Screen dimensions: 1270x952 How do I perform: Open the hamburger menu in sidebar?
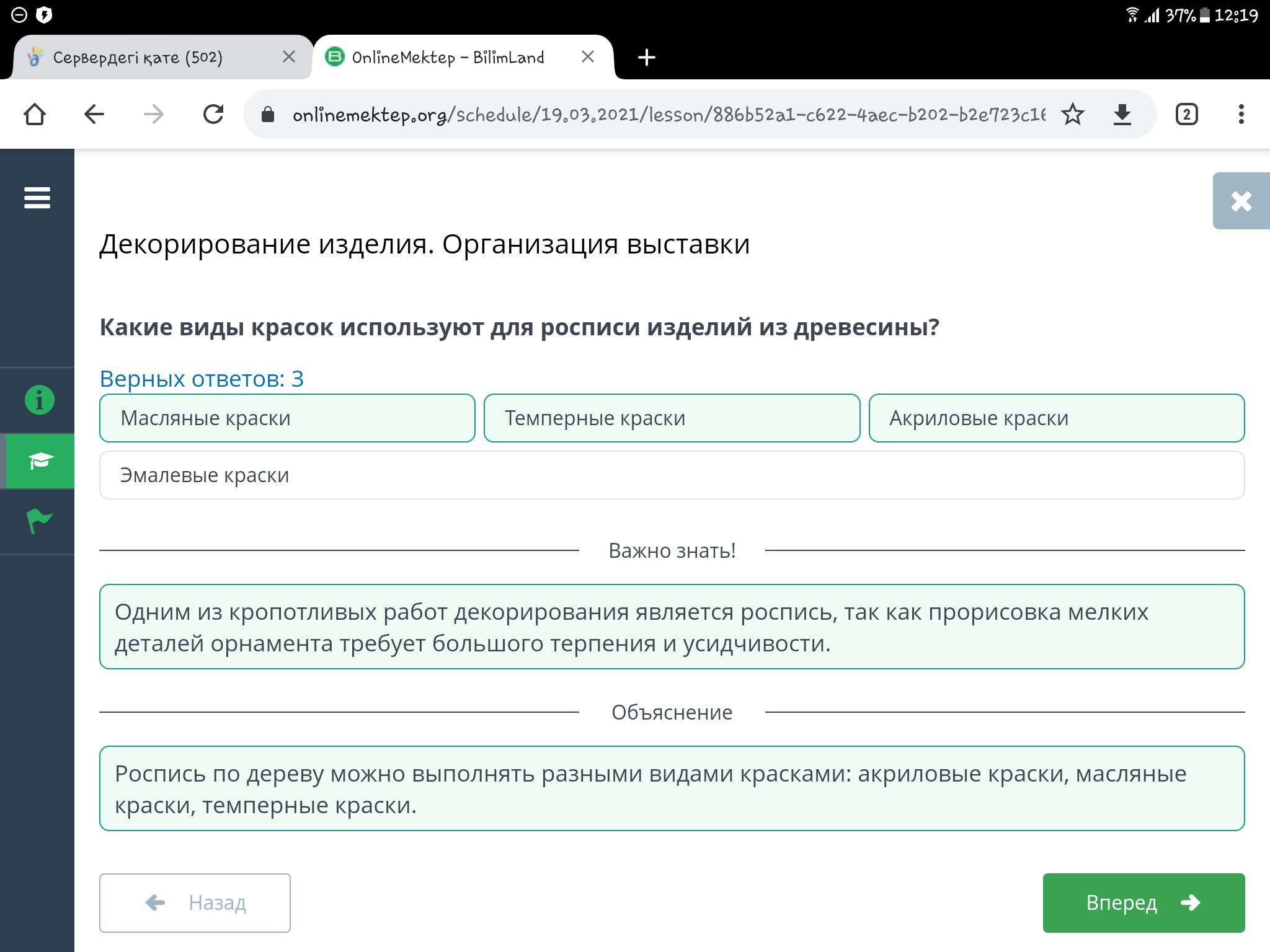tap(37, 198)
